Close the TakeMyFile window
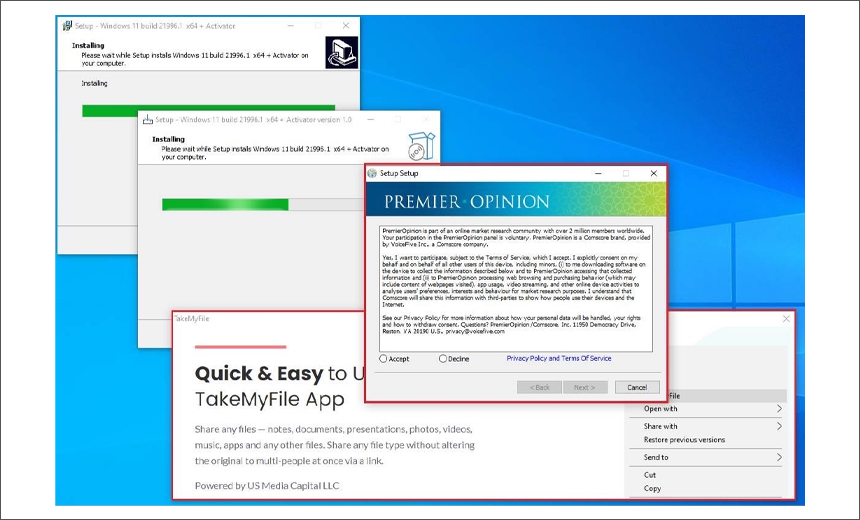Screen dimensions: 860x520 [786, 319]
